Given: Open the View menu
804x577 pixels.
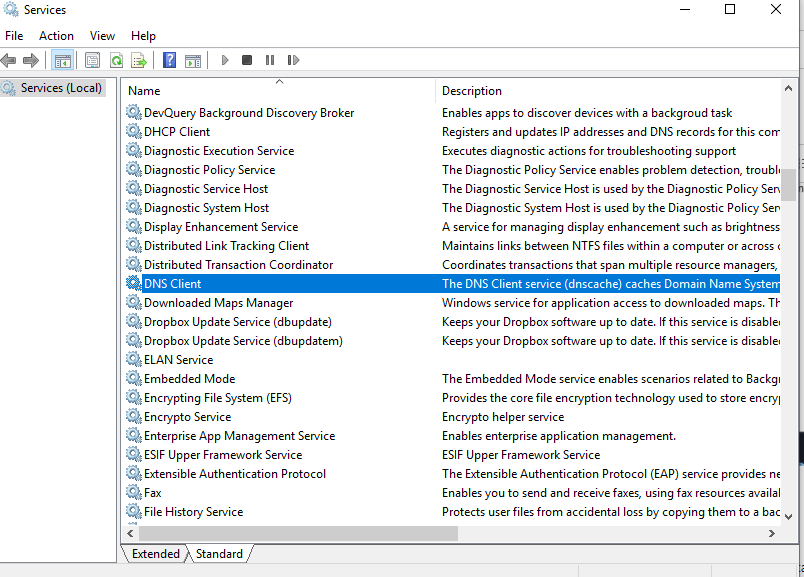Looking at the screenshot, I should (102, 36).
